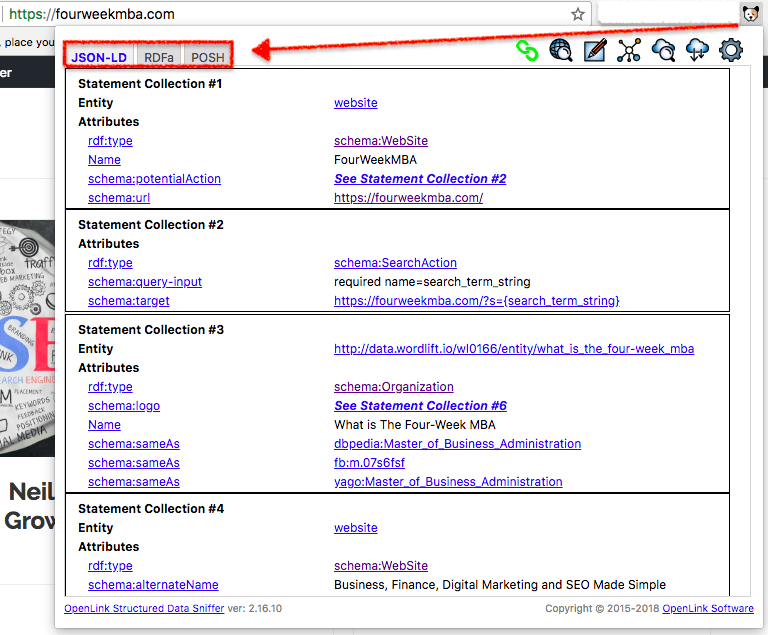The height and width of the screenshot is (635, 768).
Task: Click schema:sameAs beside the dbpedia value
Action: (x=134, y=444)
